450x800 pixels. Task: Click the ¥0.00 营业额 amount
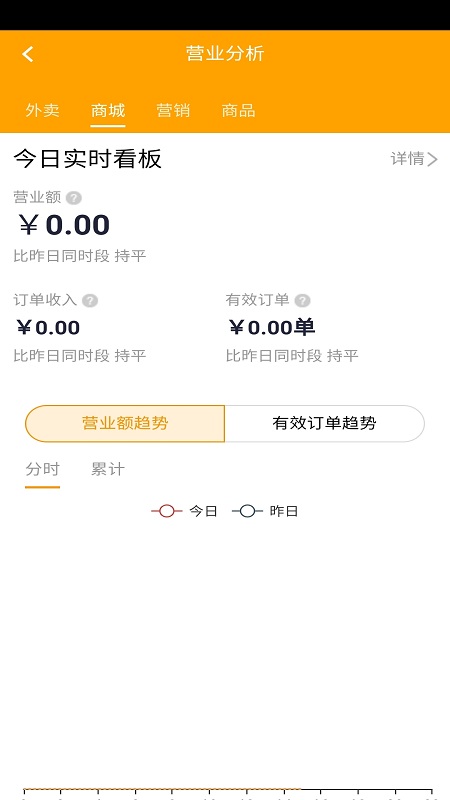click(x=64, y=225)
